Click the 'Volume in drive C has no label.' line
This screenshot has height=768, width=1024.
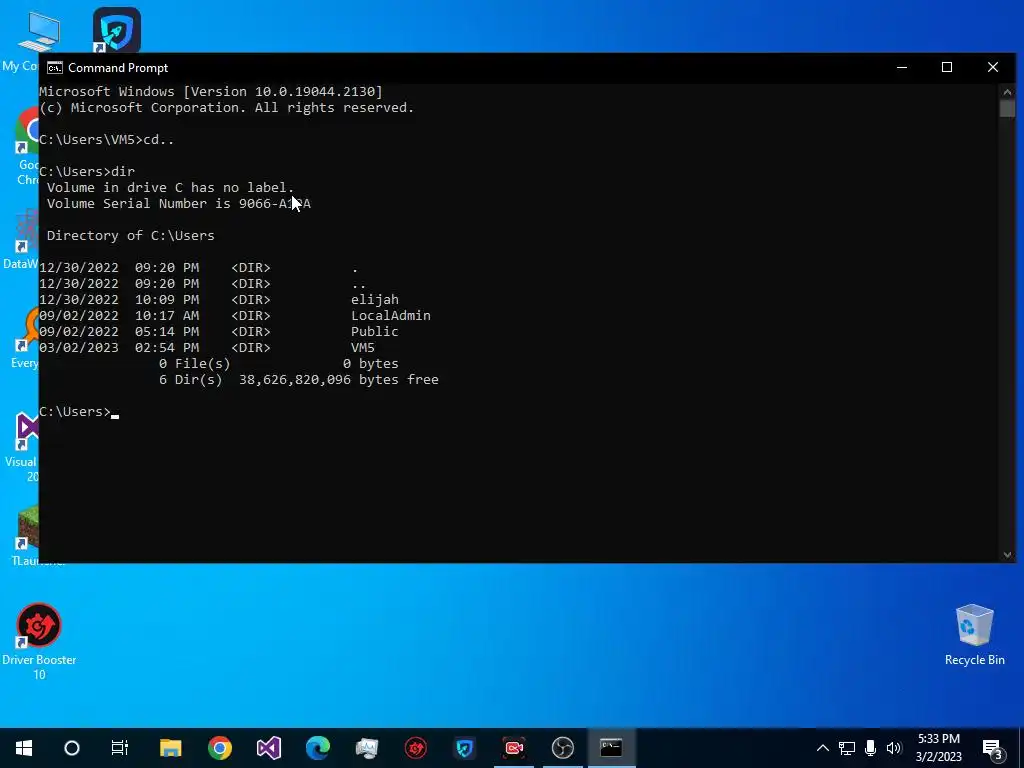coord(170,188)
